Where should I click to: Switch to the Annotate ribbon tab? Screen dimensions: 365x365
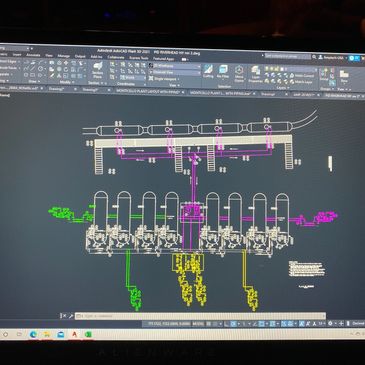point(33,55)
